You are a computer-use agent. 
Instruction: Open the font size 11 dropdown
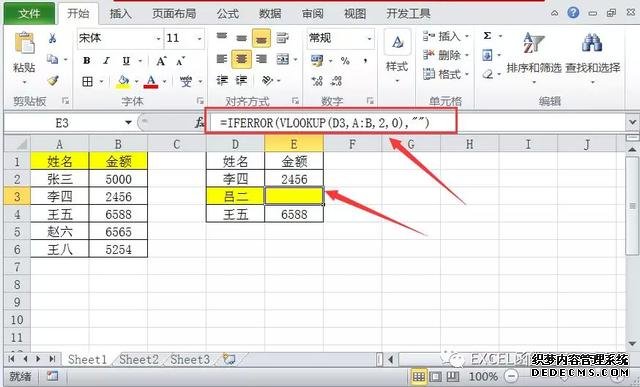pyautogui.click(x=200, y=39)
